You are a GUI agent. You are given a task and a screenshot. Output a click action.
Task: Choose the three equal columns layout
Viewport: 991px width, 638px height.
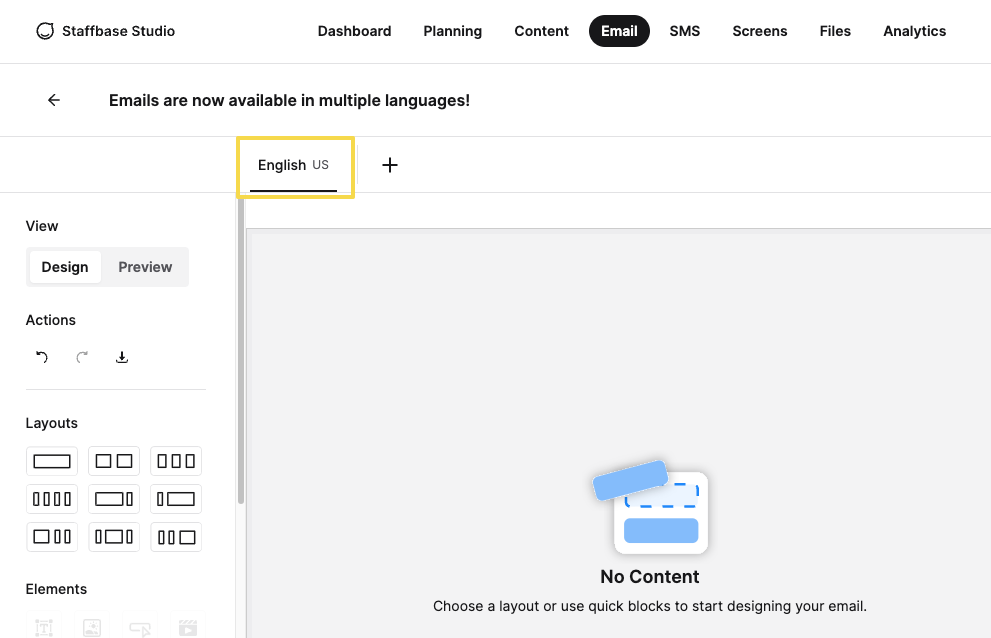[x=176, y=461]
